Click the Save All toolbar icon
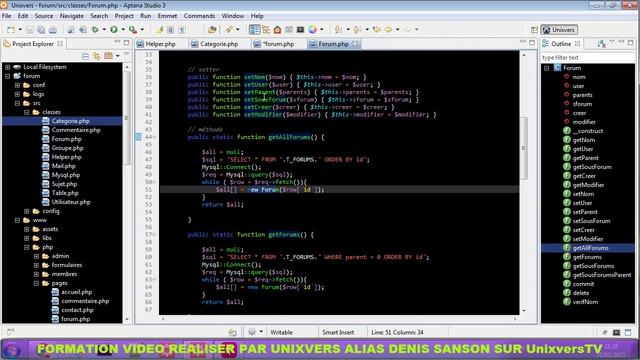This screenshot has height=360, width=640. [41, 30]
